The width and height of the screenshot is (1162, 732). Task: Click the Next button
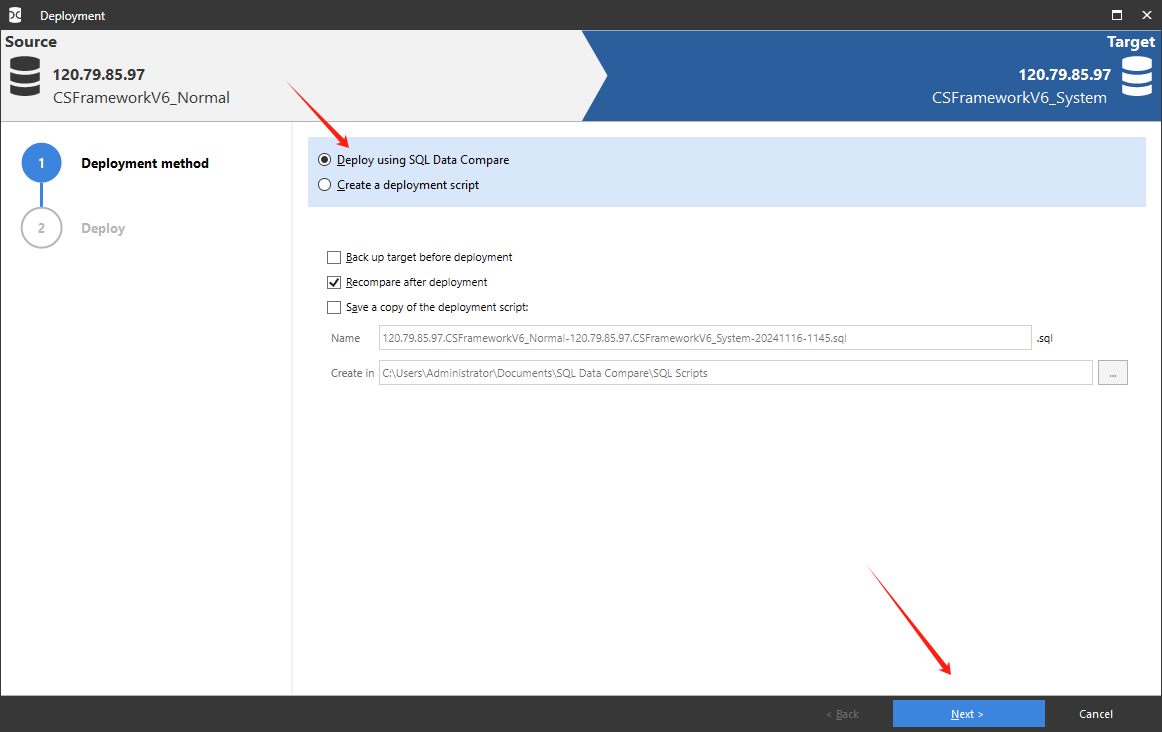(x=969, y=713)
